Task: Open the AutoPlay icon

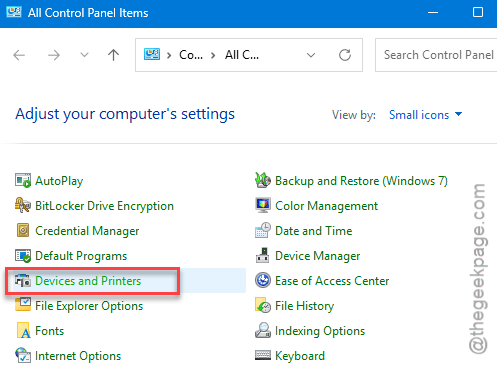Action: coord(23,181)
